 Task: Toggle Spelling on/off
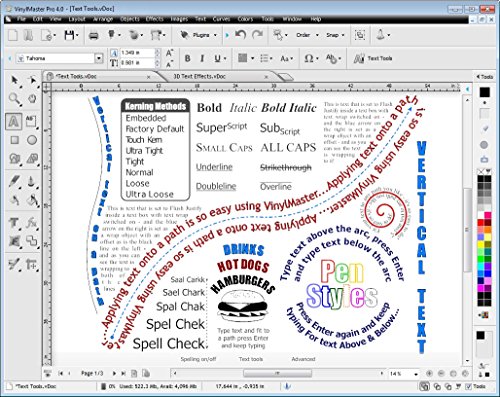[x=198, y=359]
